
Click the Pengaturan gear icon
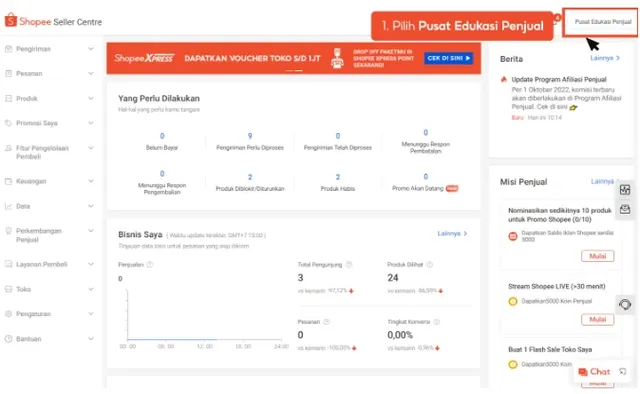[x=8, y=314]
